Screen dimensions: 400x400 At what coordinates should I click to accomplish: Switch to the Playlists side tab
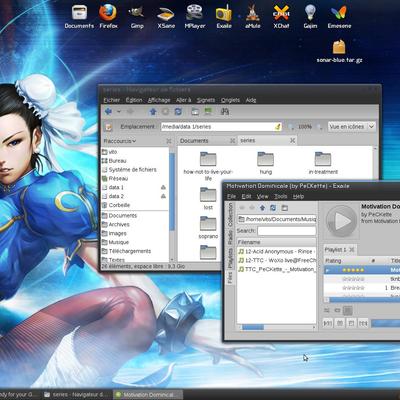pos(230,258)
